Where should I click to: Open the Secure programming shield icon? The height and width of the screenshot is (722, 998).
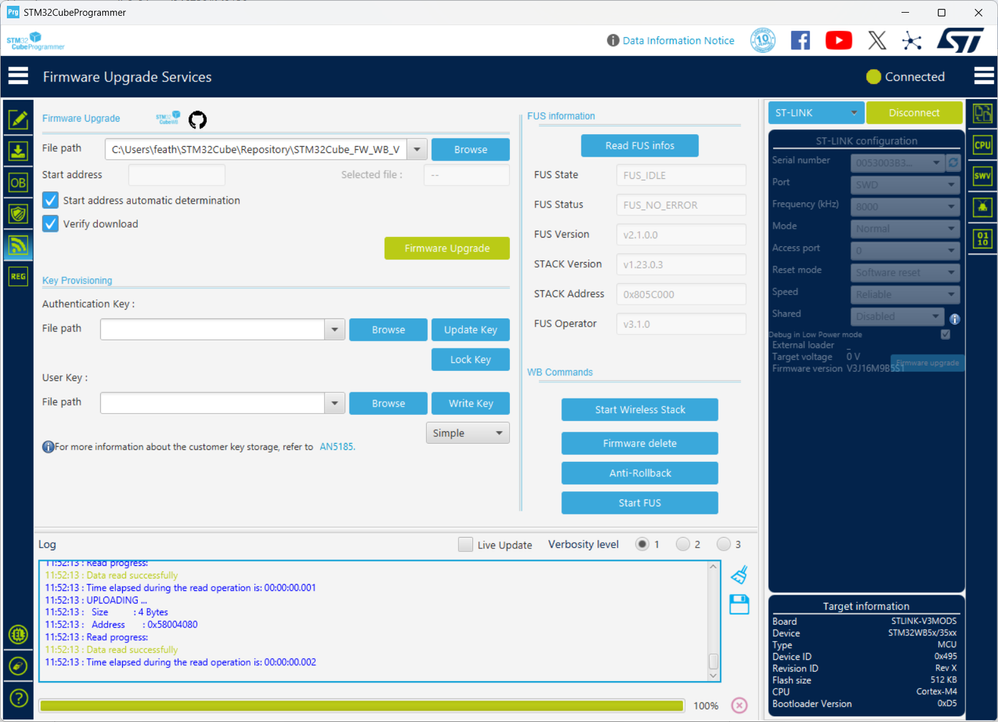(x=18, y=214)
